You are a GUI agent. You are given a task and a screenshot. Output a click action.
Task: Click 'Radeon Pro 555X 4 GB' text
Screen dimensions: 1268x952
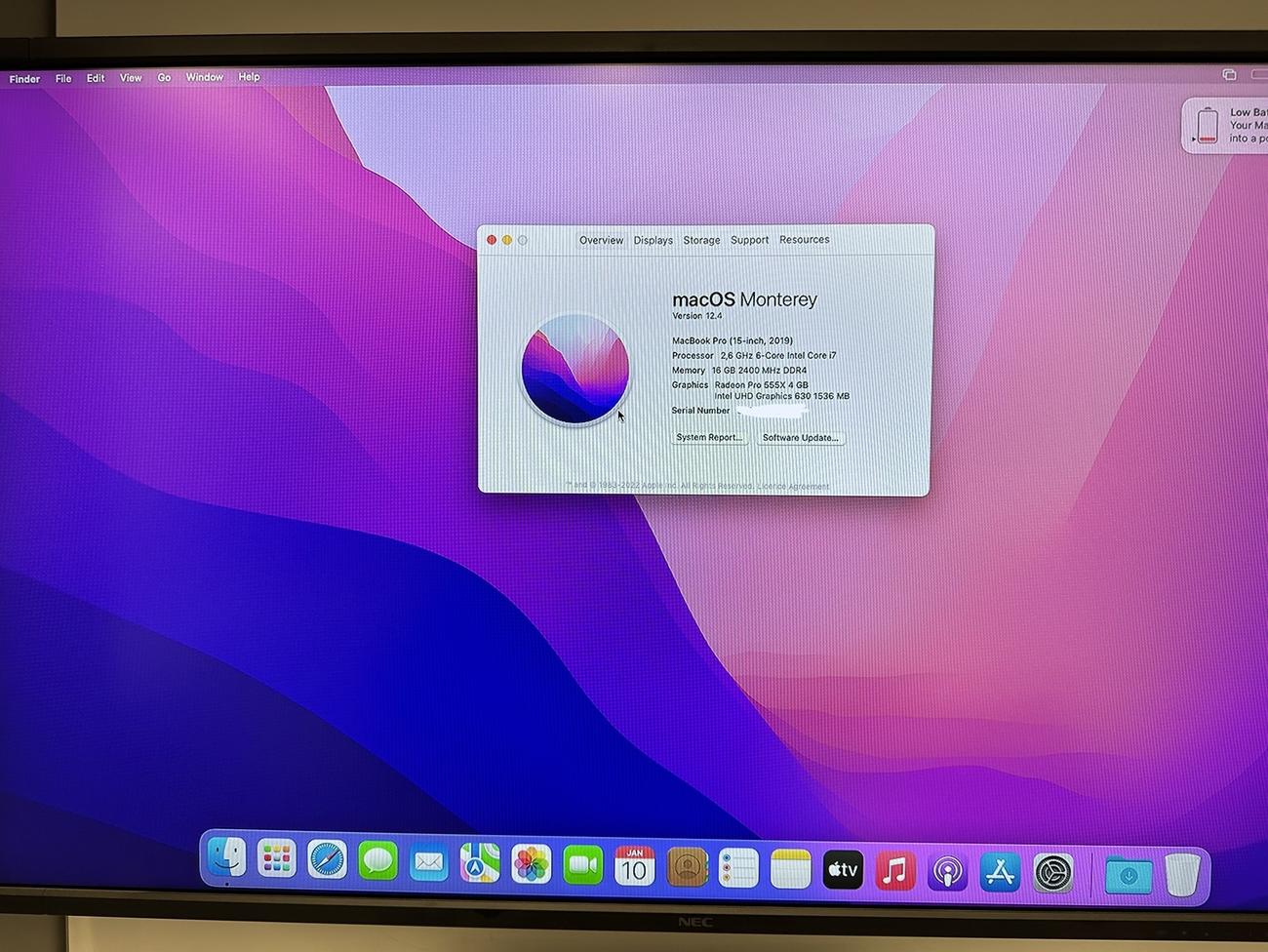(761, 385)
